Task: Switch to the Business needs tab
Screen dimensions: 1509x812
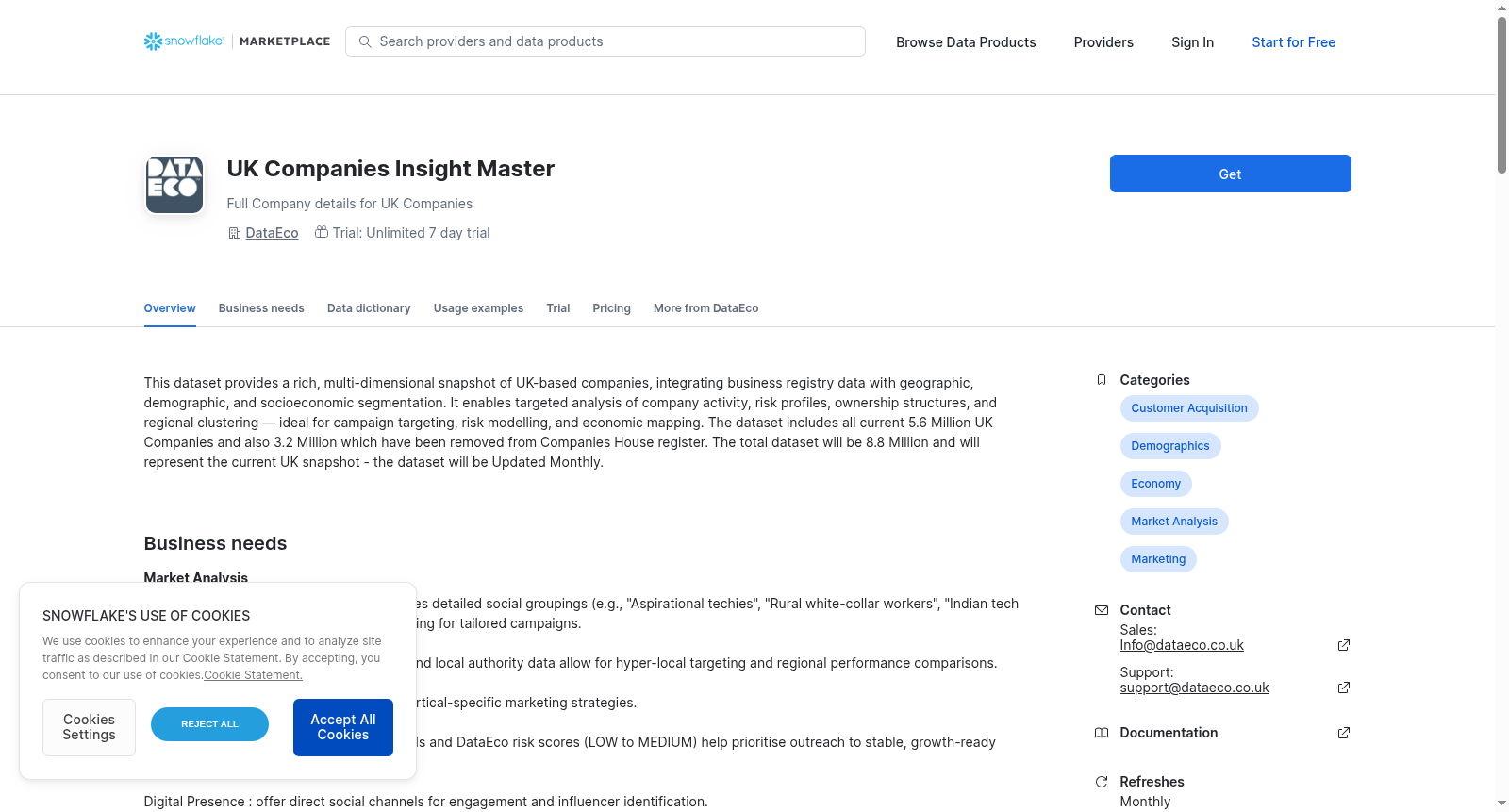Action: point(261,308)
